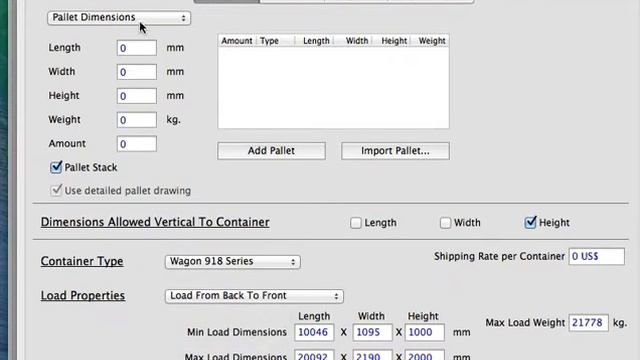This screenshot has height=360, width=640.
Task: Click the Import Pallet... button
Action: [395, 151]
